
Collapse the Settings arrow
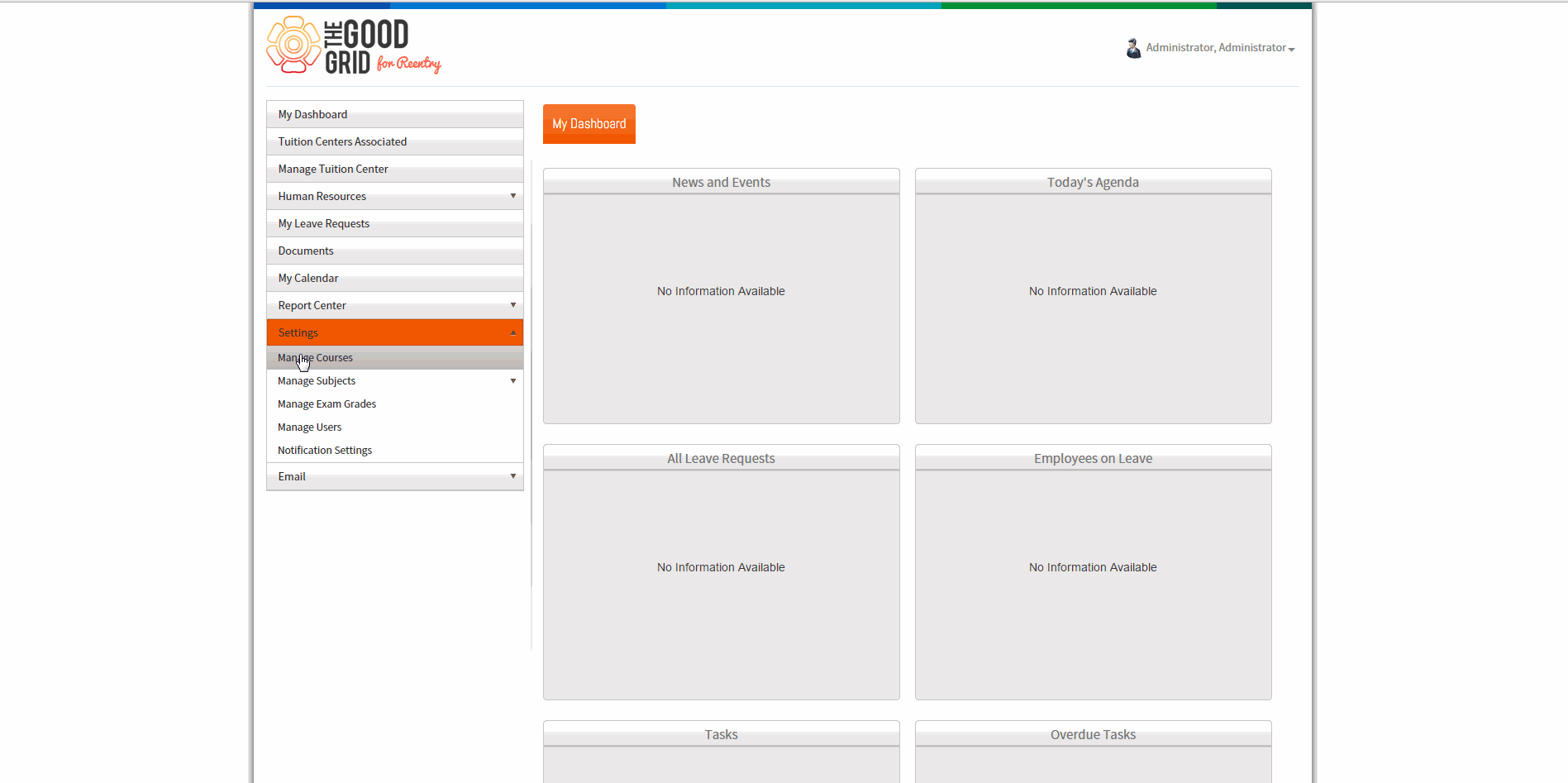click(513, 332)
